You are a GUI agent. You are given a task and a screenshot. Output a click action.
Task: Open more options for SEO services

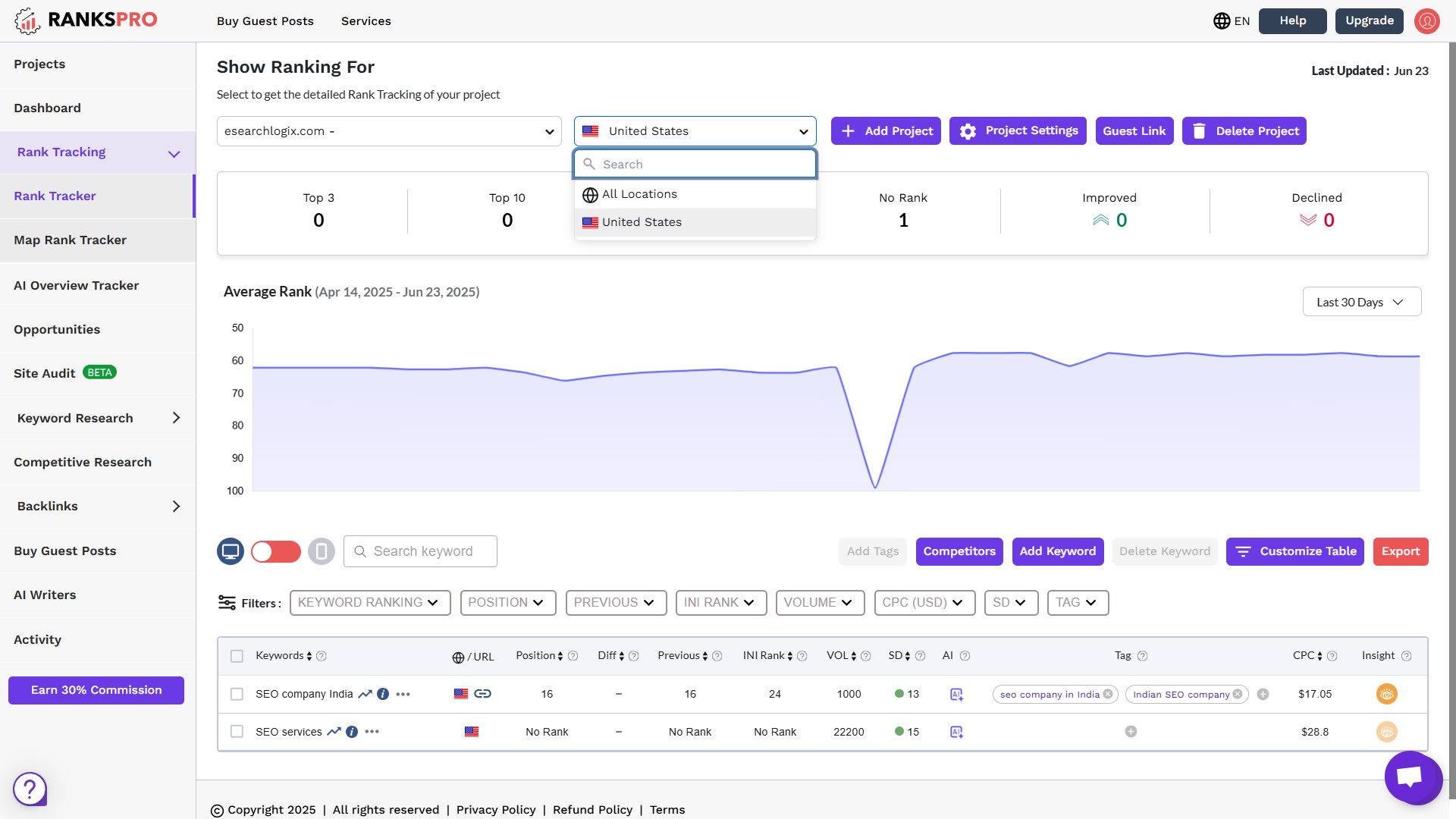point(372,732)
